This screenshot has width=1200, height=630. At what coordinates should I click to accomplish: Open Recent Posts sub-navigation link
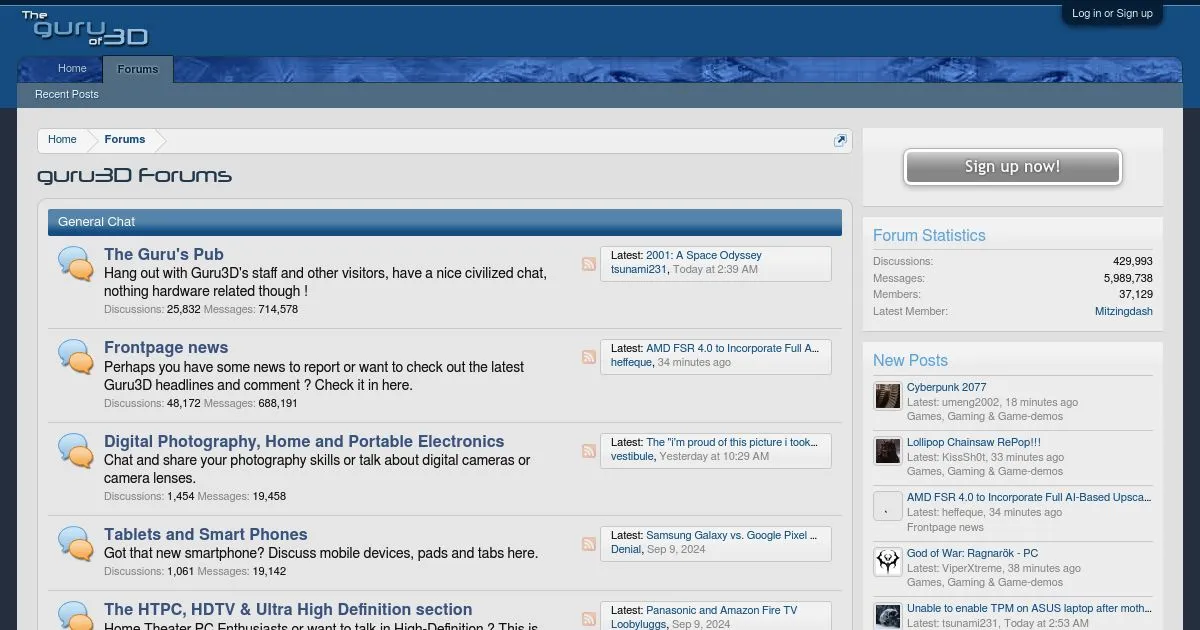(67, 94)
